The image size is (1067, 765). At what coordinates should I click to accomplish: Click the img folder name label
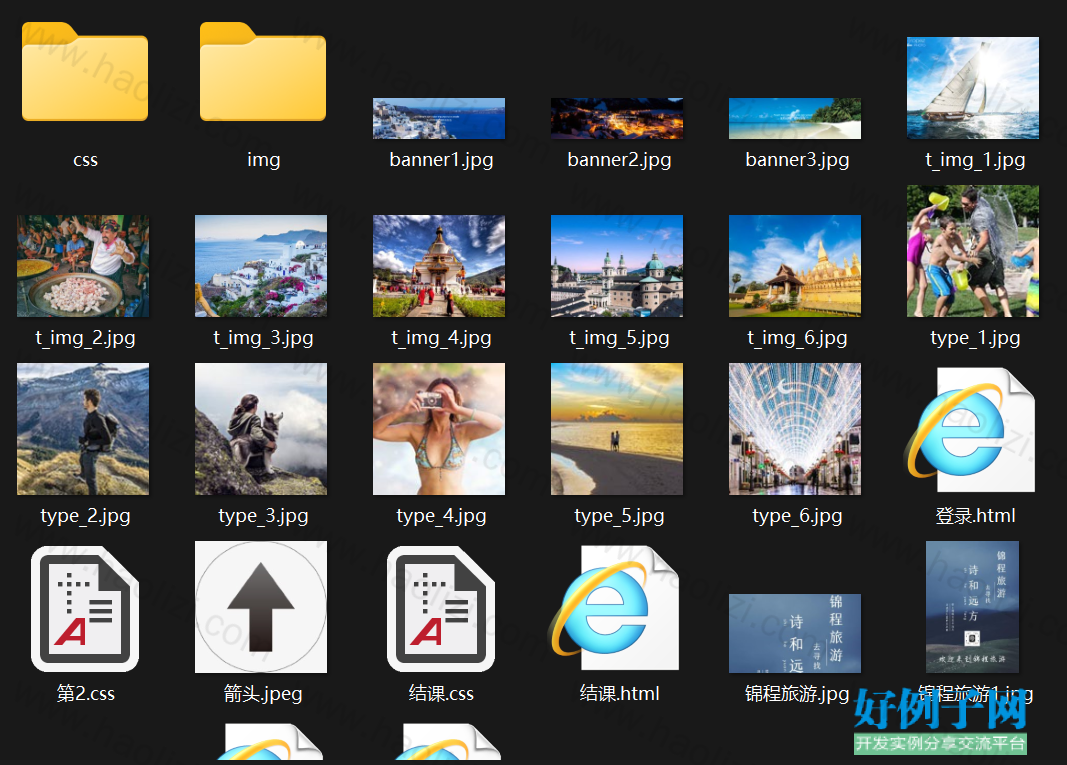pyautogui.click(x=263, y=160)
